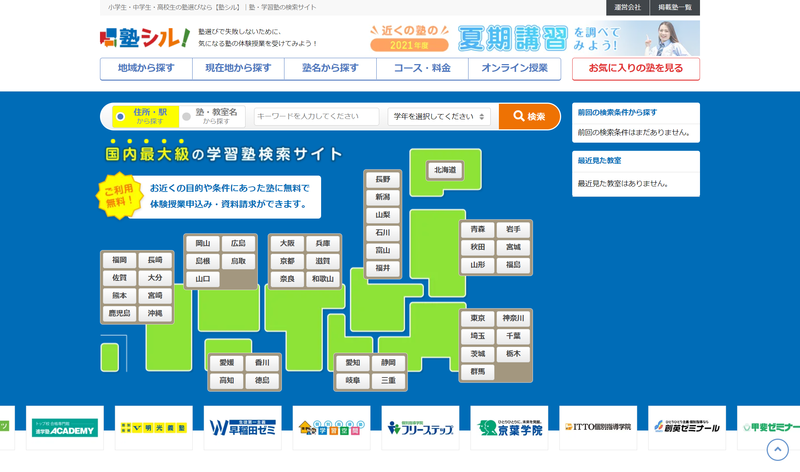
Task: Select 長野 prefecture button
Action: pyautogui.click(x=383, y=180)
